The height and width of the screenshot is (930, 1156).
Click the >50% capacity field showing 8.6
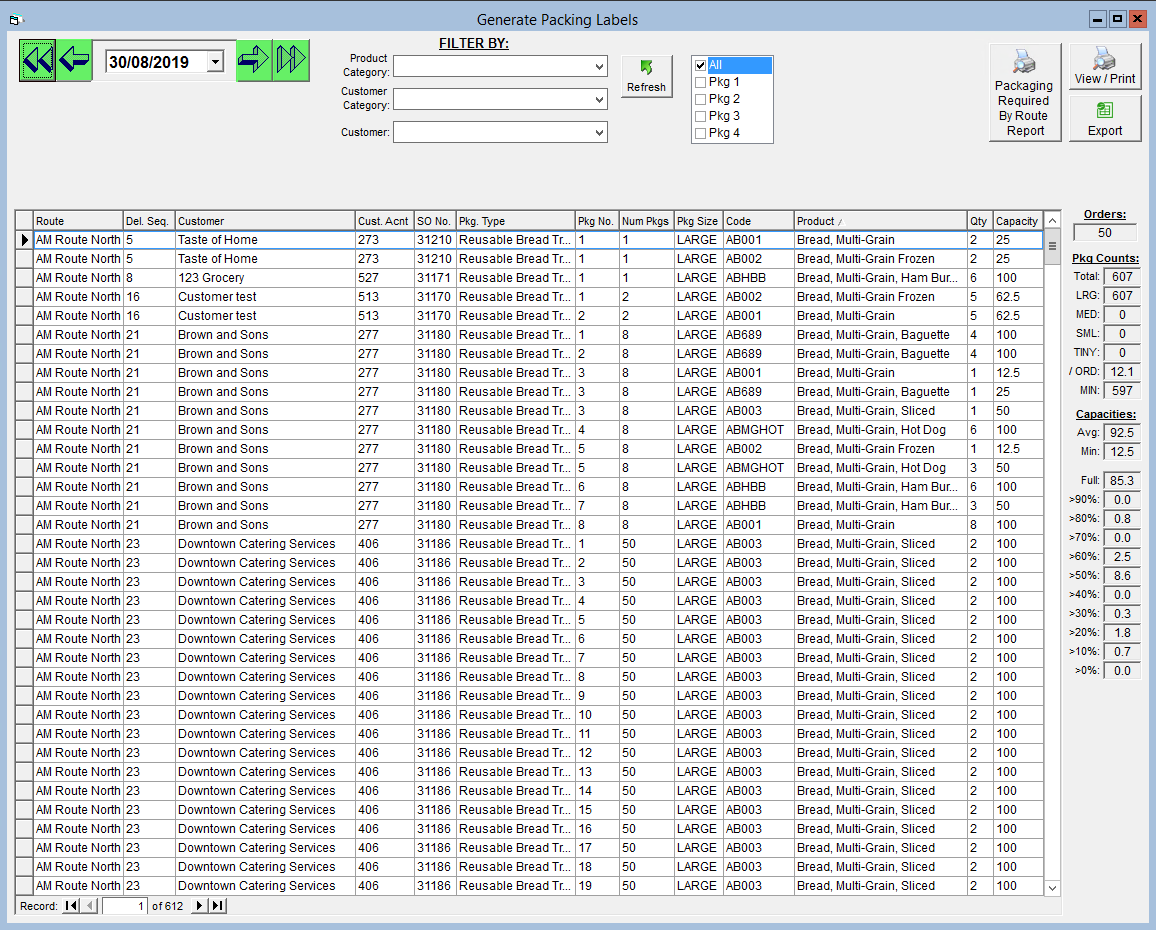click(x=1122, y=576)
